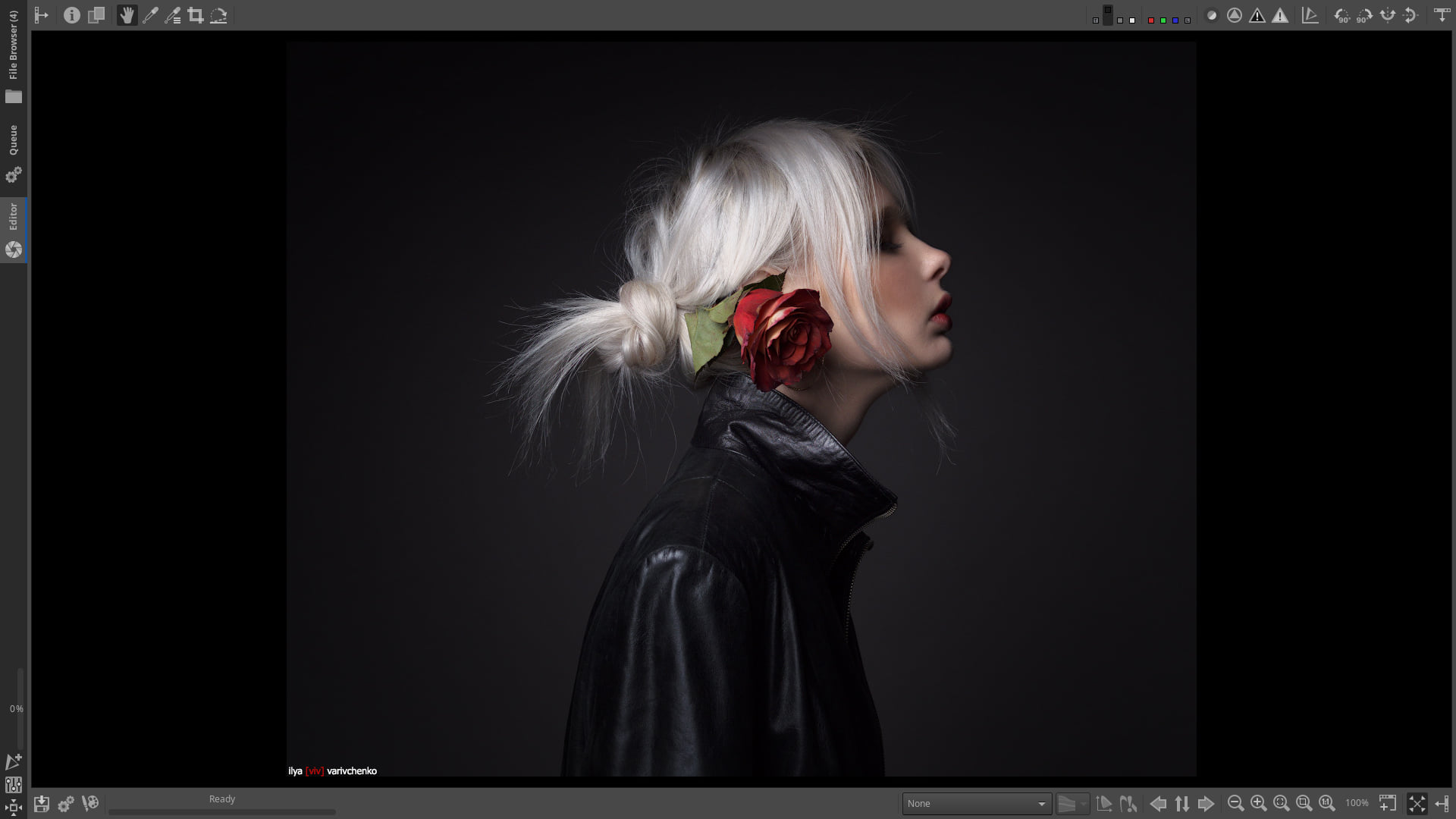Toggle before/after comparison view
Viewport: 1456px width, 819px height.
96,15
